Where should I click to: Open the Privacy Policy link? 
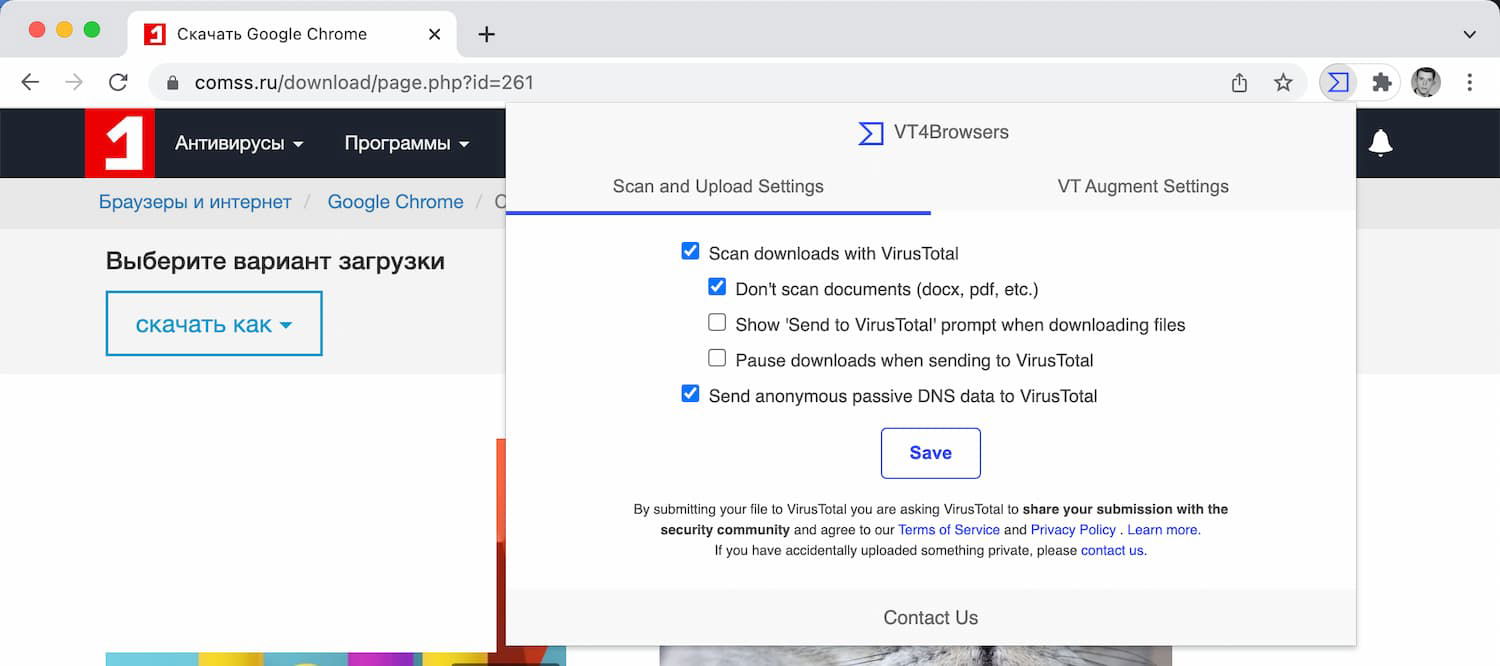pos(1073,530)
